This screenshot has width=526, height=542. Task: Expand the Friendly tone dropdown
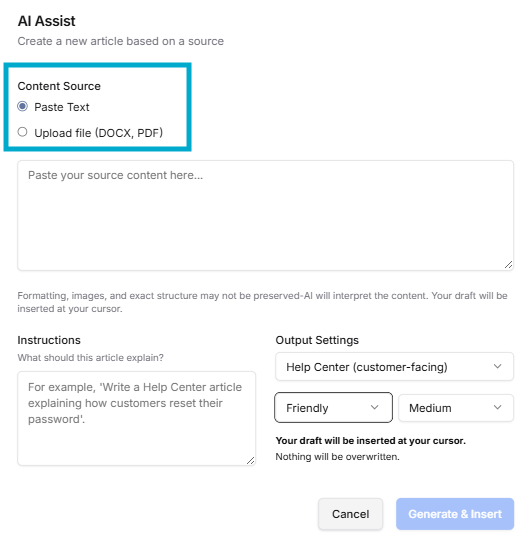(334, 408)
